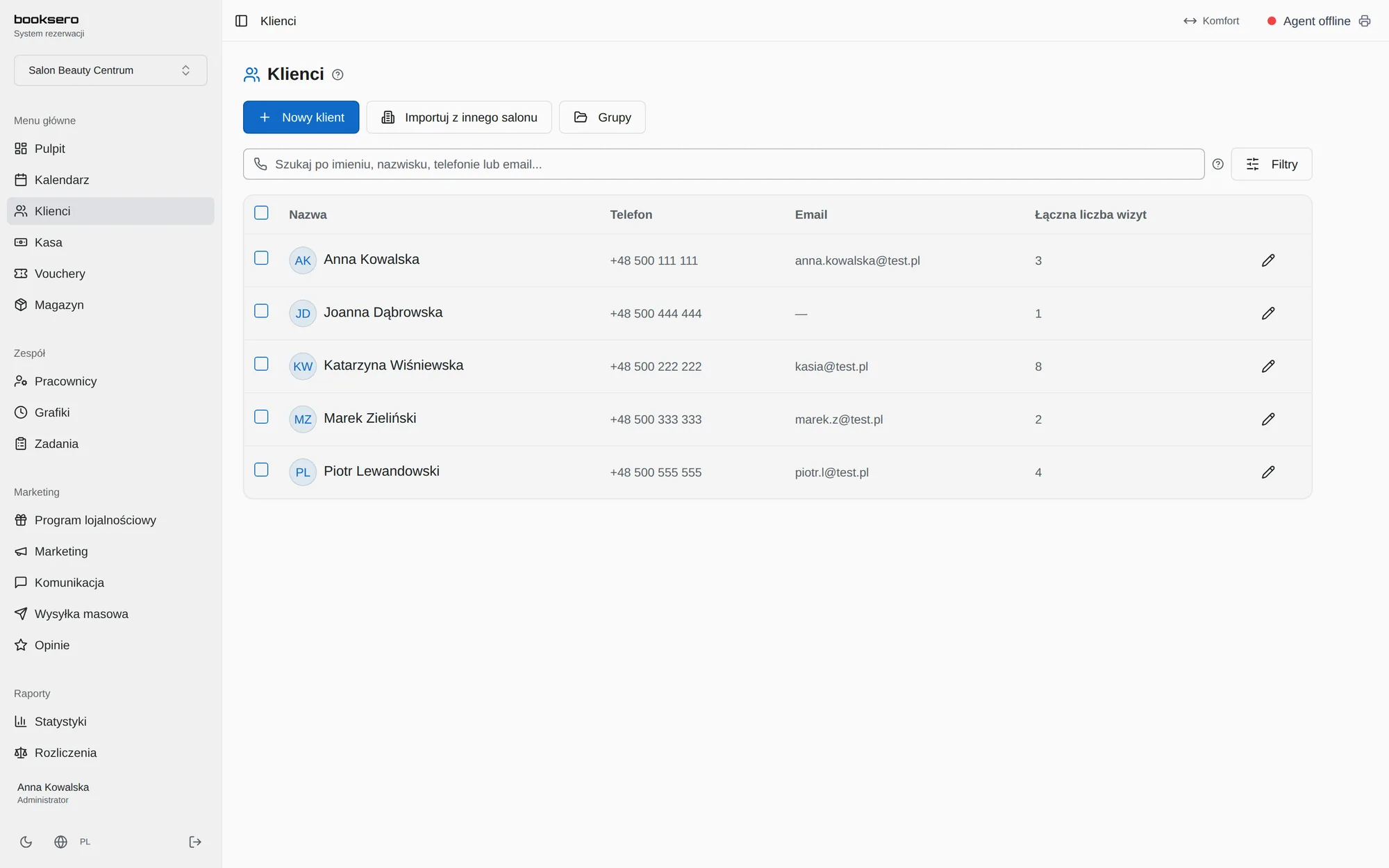Open the Salon Beauty Centrum selector
Viewport: 1389px width, 868px height.
coord(110,70)
